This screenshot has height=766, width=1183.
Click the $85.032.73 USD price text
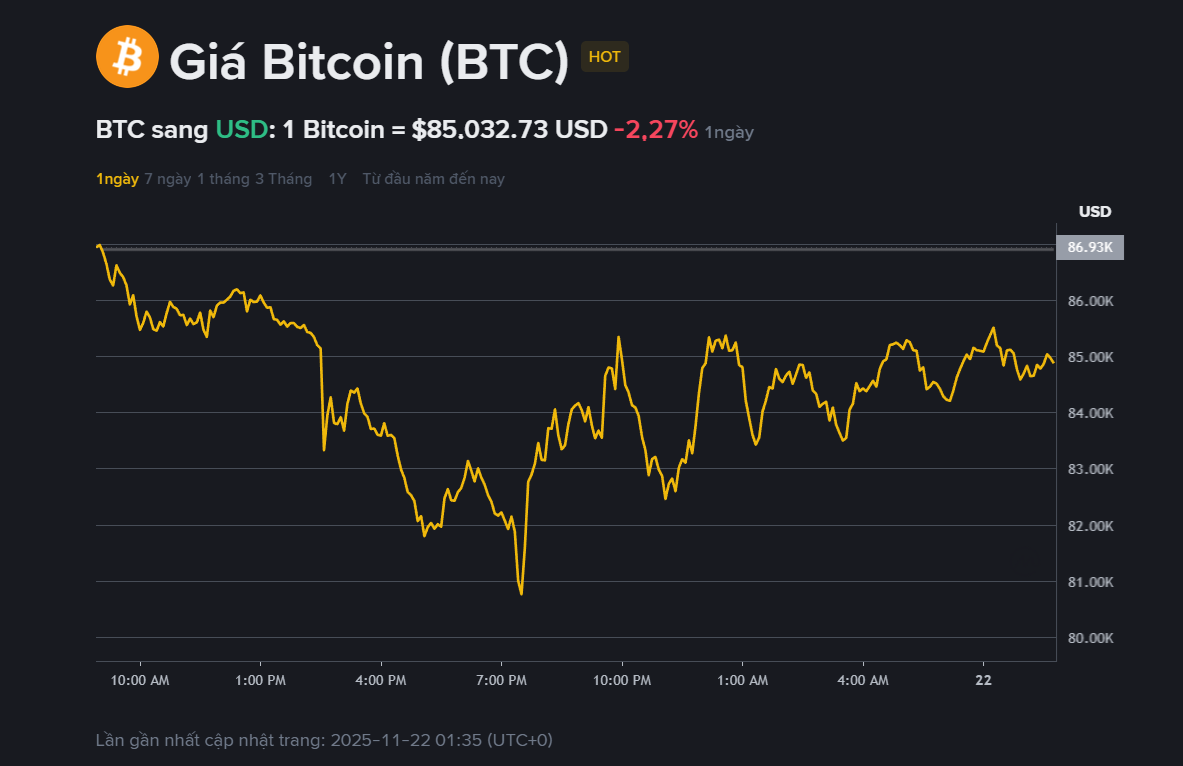pos(509,130)
